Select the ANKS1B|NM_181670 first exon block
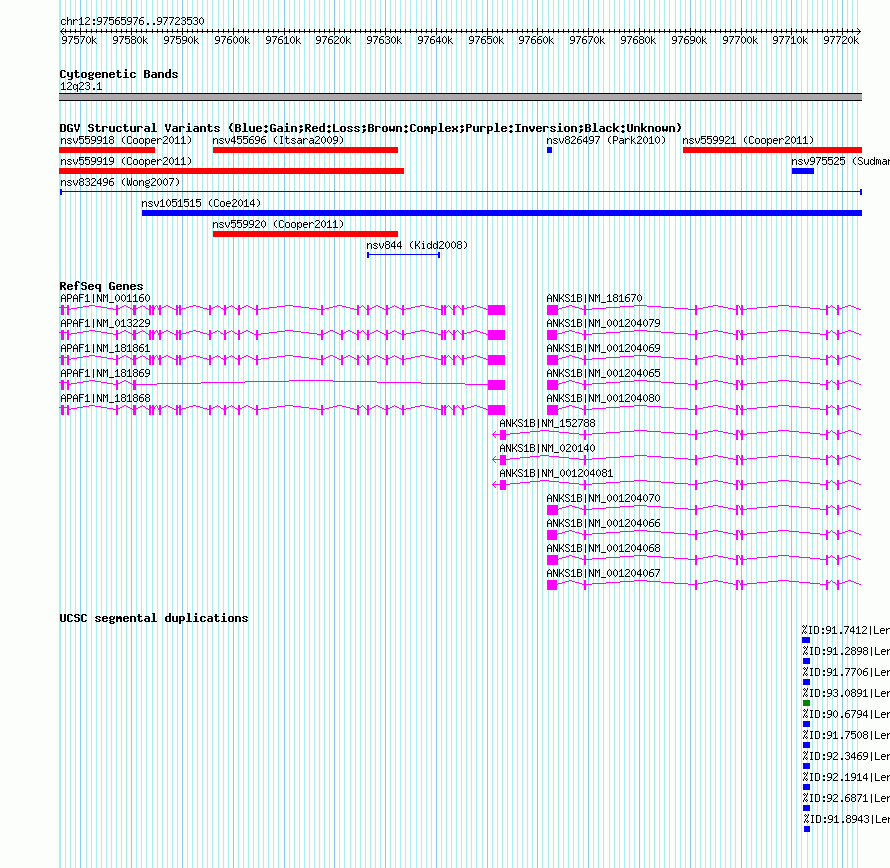This screenshot has height=868, width=890. 552,310
